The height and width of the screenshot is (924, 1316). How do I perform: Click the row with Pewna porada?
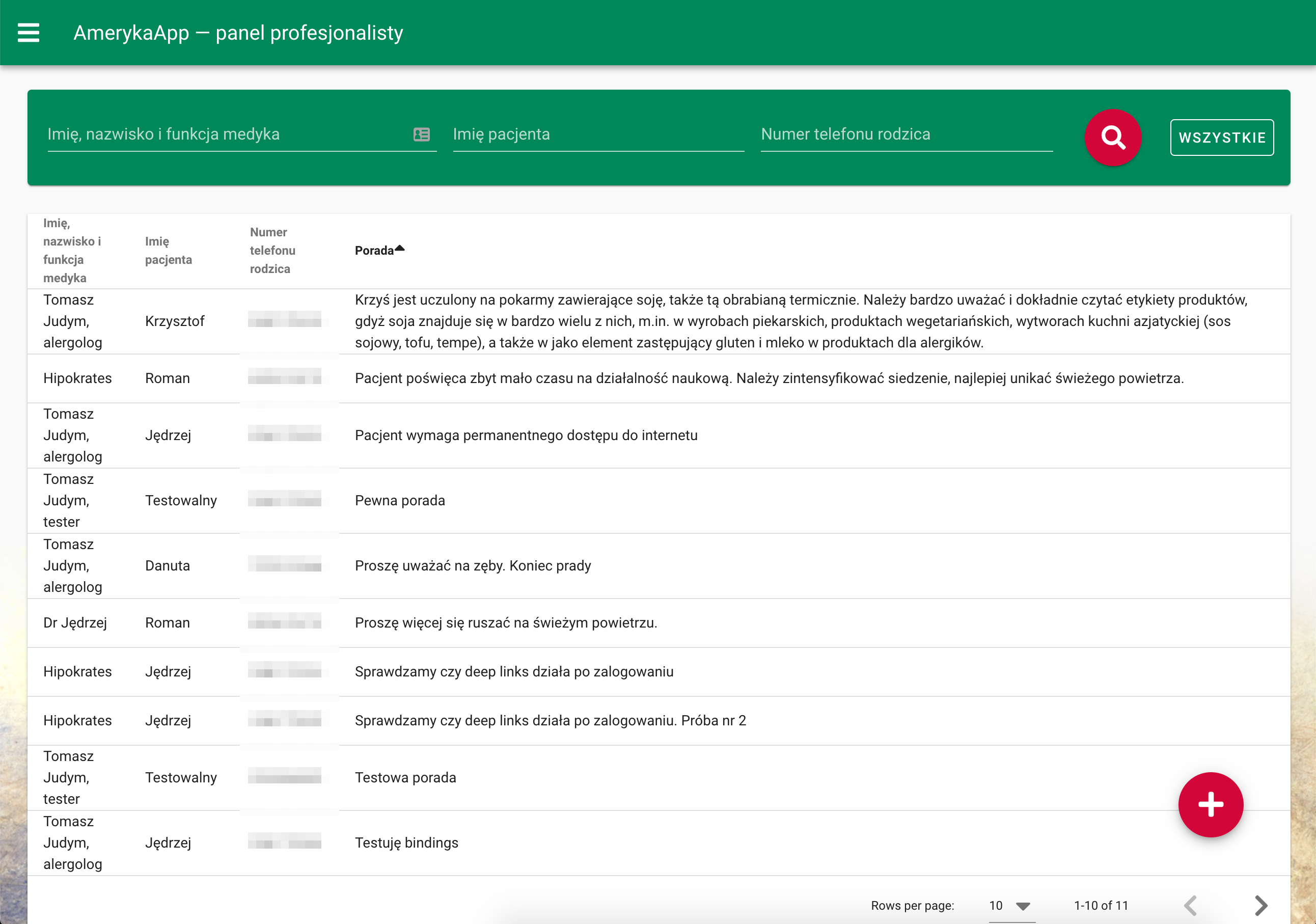399,500
